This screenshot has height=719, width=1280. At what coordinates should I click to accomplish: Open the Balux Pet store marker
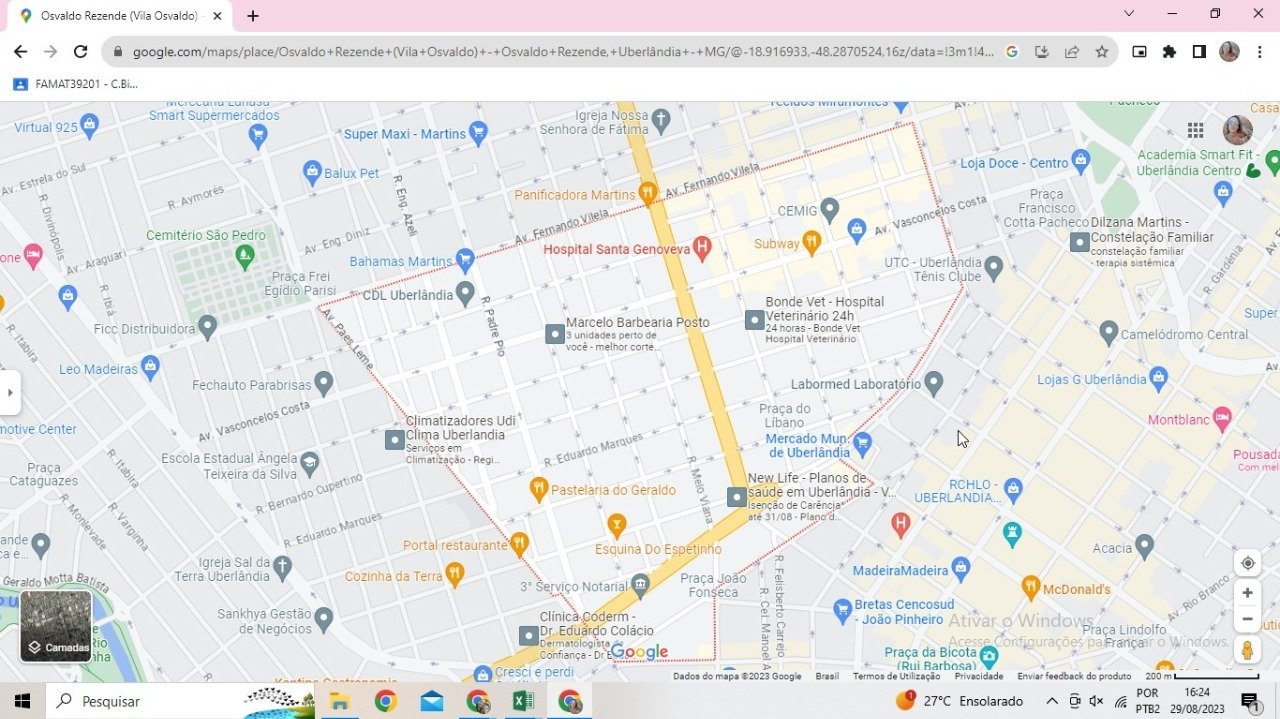click(312, 172)
